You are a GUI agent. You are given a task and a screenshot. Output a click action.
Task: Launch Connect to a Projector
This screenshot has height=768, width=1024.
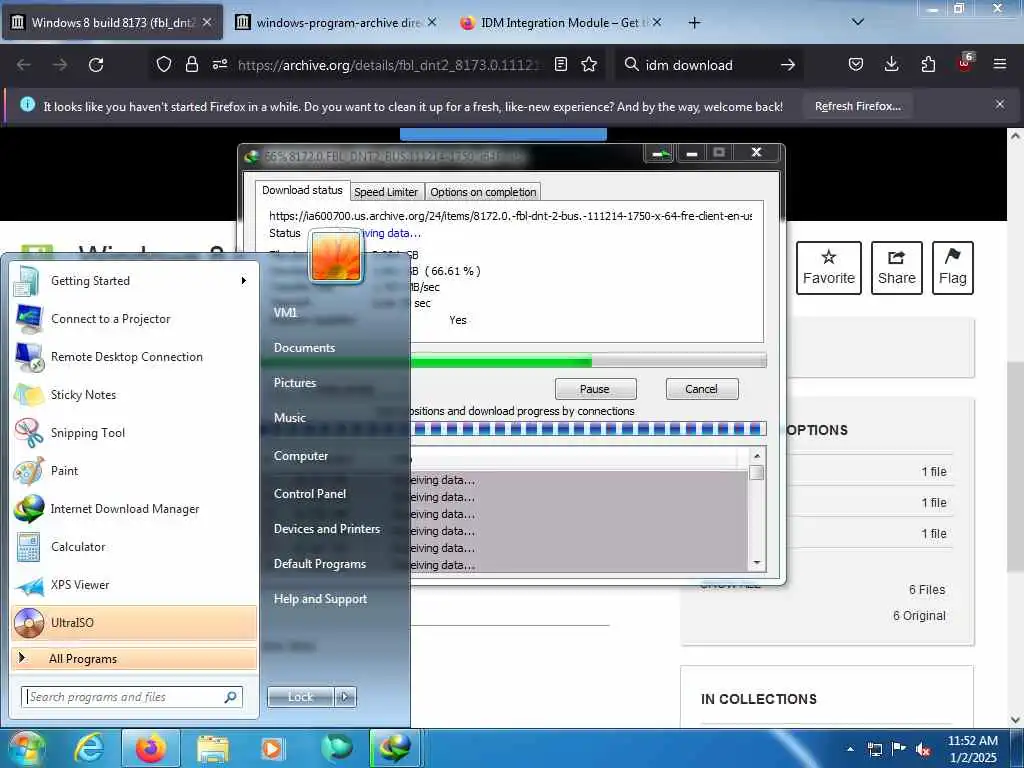click(133, 319)
